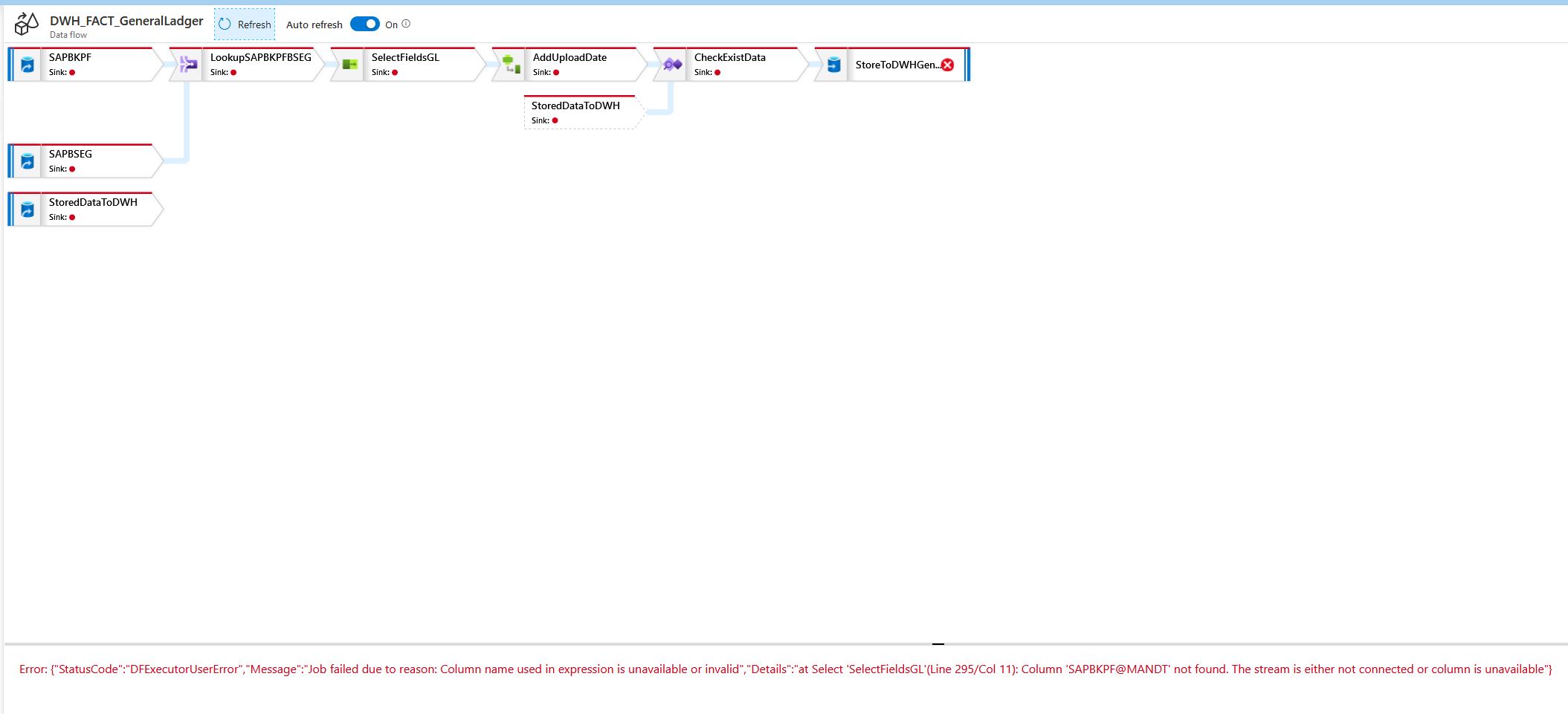This screenshot has height=714, width=1568.
Task: Select the SAPBSEG source icon
Action: coord(28,161)
